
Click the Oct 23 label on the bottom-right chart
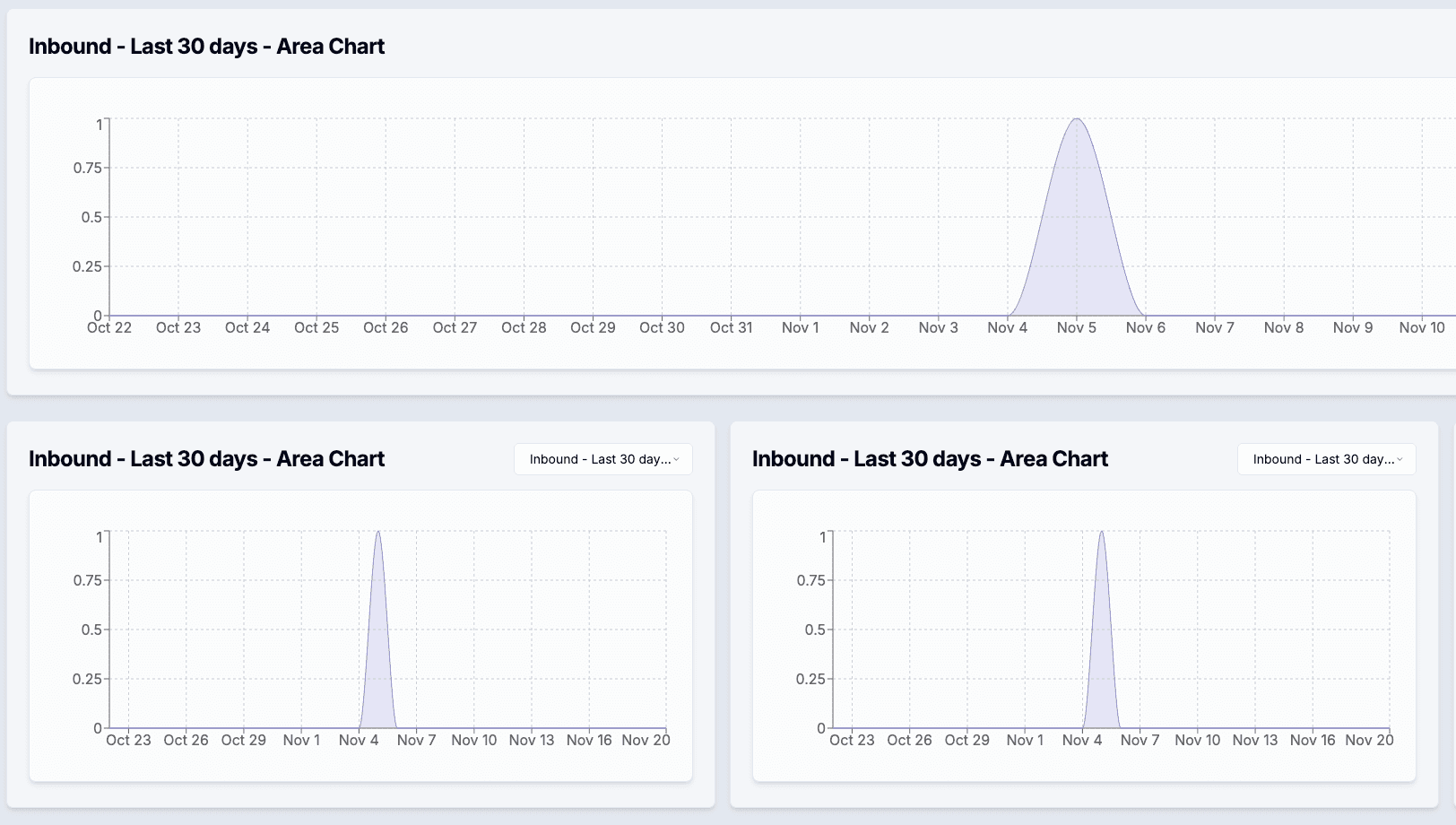click(x=852, y=740)
